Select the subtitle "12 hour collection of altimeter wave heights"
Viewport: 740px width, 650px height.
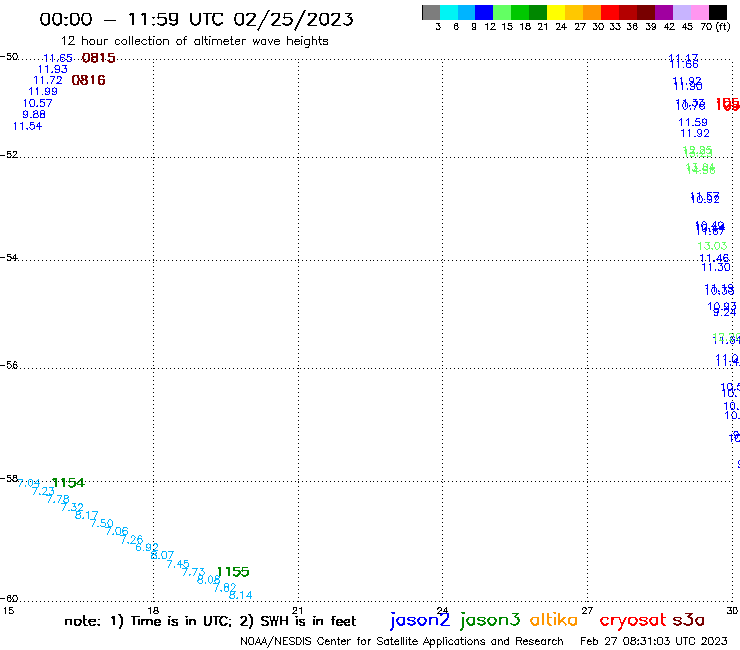[194, 41]
